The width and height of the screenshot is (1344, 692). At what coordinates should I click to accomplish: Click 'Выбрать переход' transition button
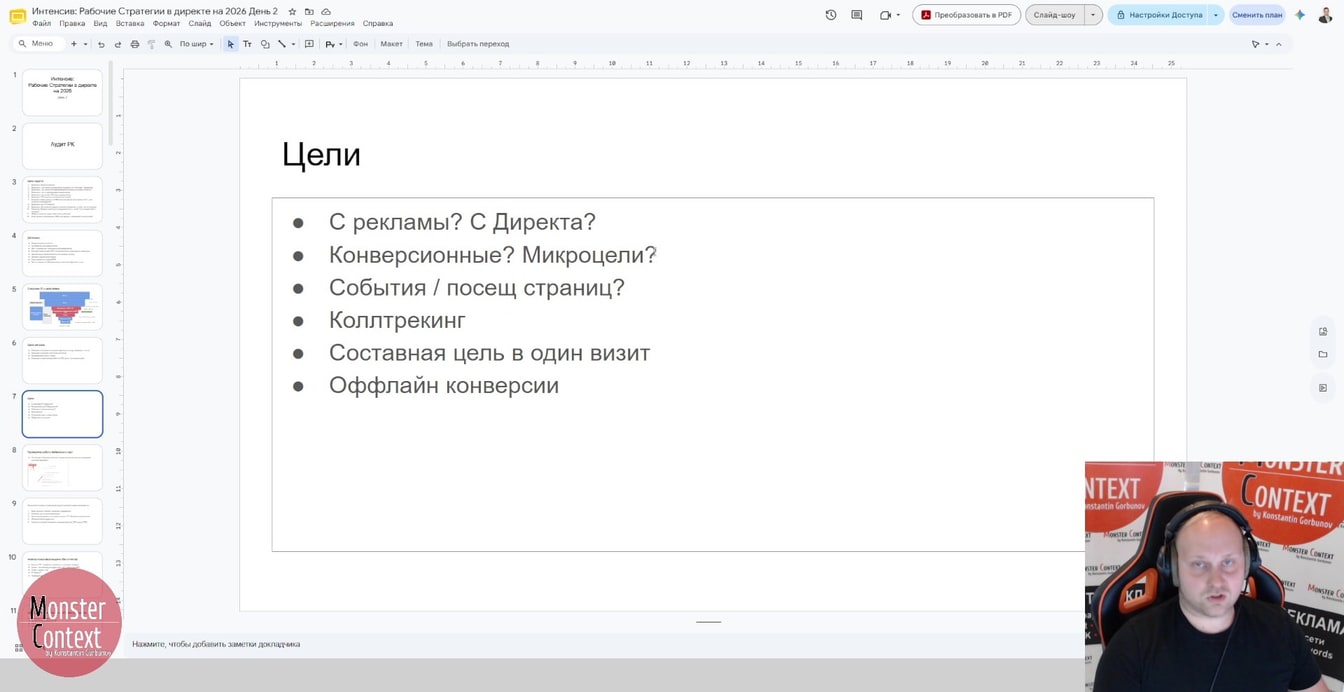[x=478, y=44]
